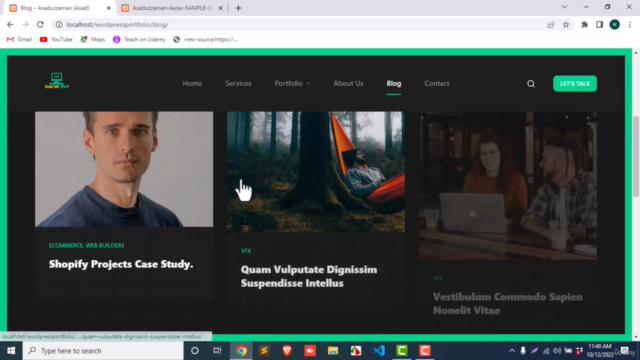Open the website search icon

(531, 84)
